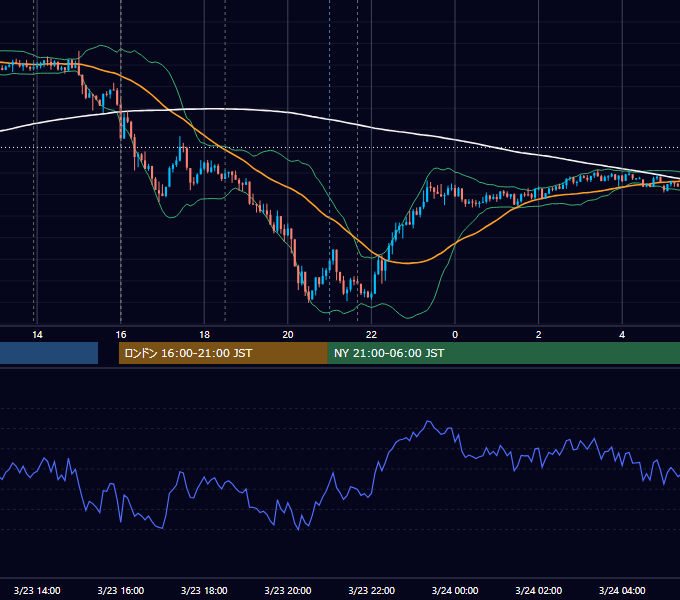Click the 3/23 20:00 time label
Screen dimensions: 680x600
click(x=288, y=590)
